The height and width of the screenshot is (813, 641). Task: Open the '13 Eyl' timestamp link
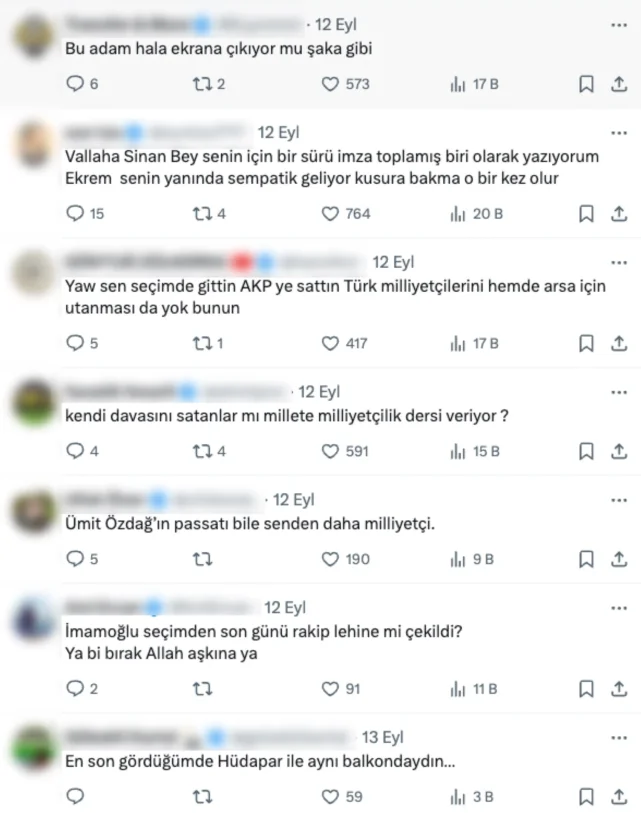click(x=382, y=737)
